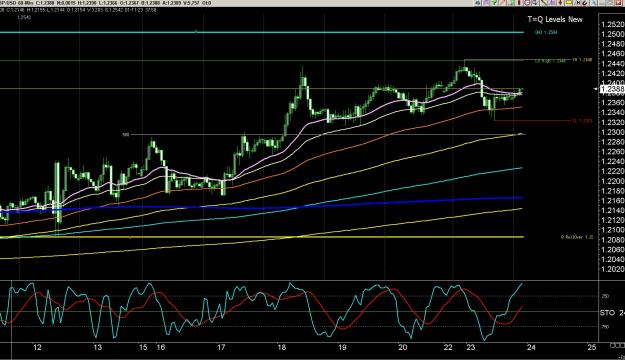This screenshot has height=360, width=625.
Task: Click the green arrow icon in top toolbar
Action: [x=494, y=2]
